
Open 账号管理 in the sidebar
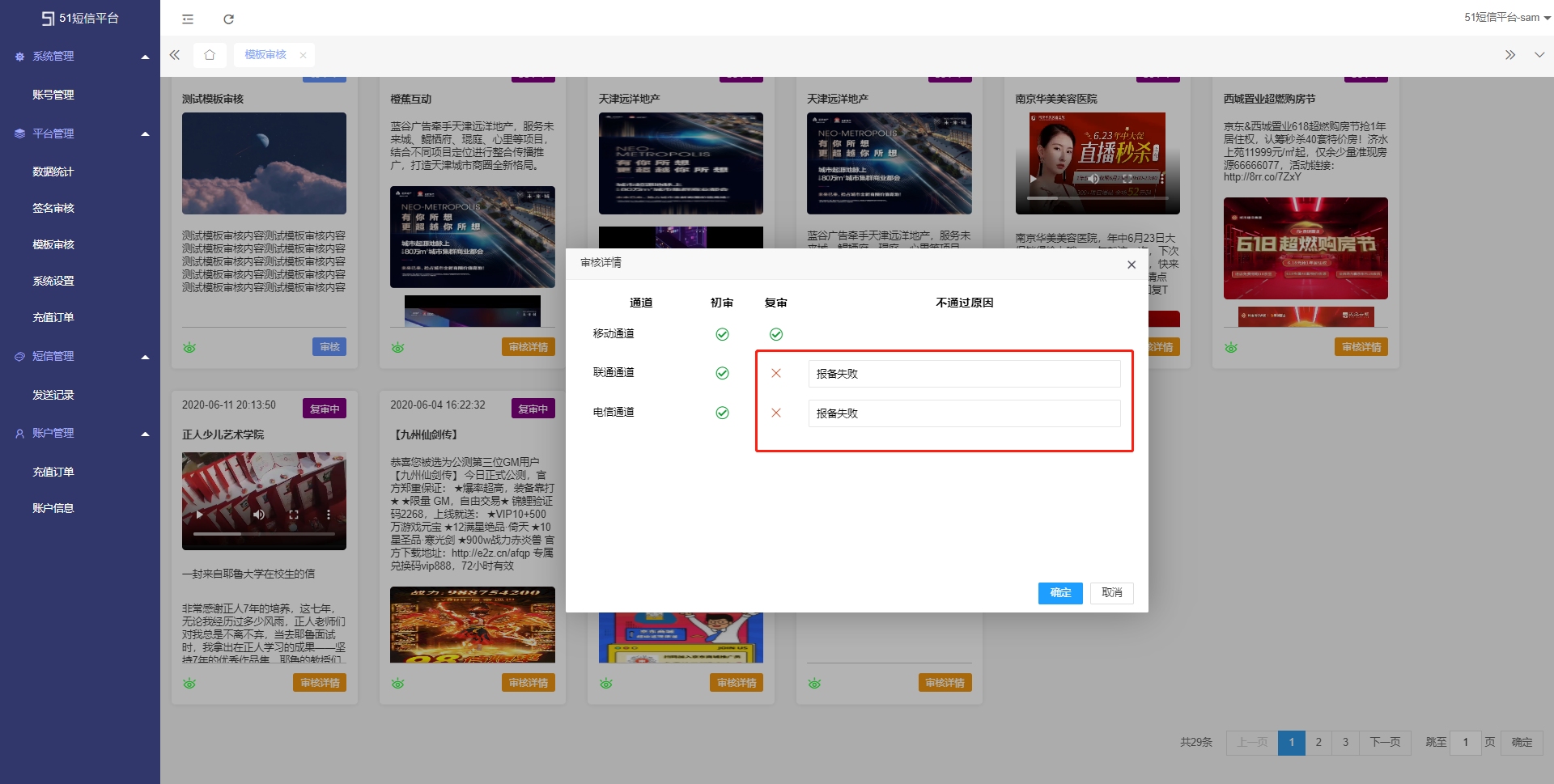pyautogui.click(x=53, y=95)
